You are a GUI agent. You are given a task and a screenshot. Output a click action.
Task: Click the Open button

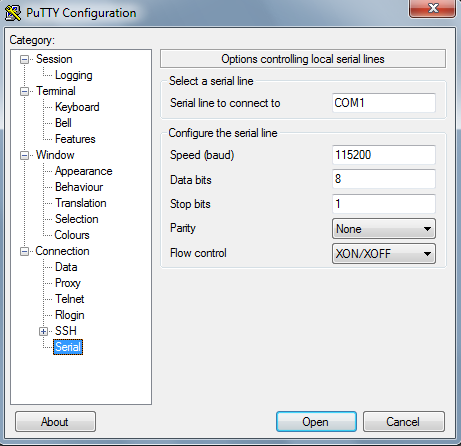click(x=316, y=422)
